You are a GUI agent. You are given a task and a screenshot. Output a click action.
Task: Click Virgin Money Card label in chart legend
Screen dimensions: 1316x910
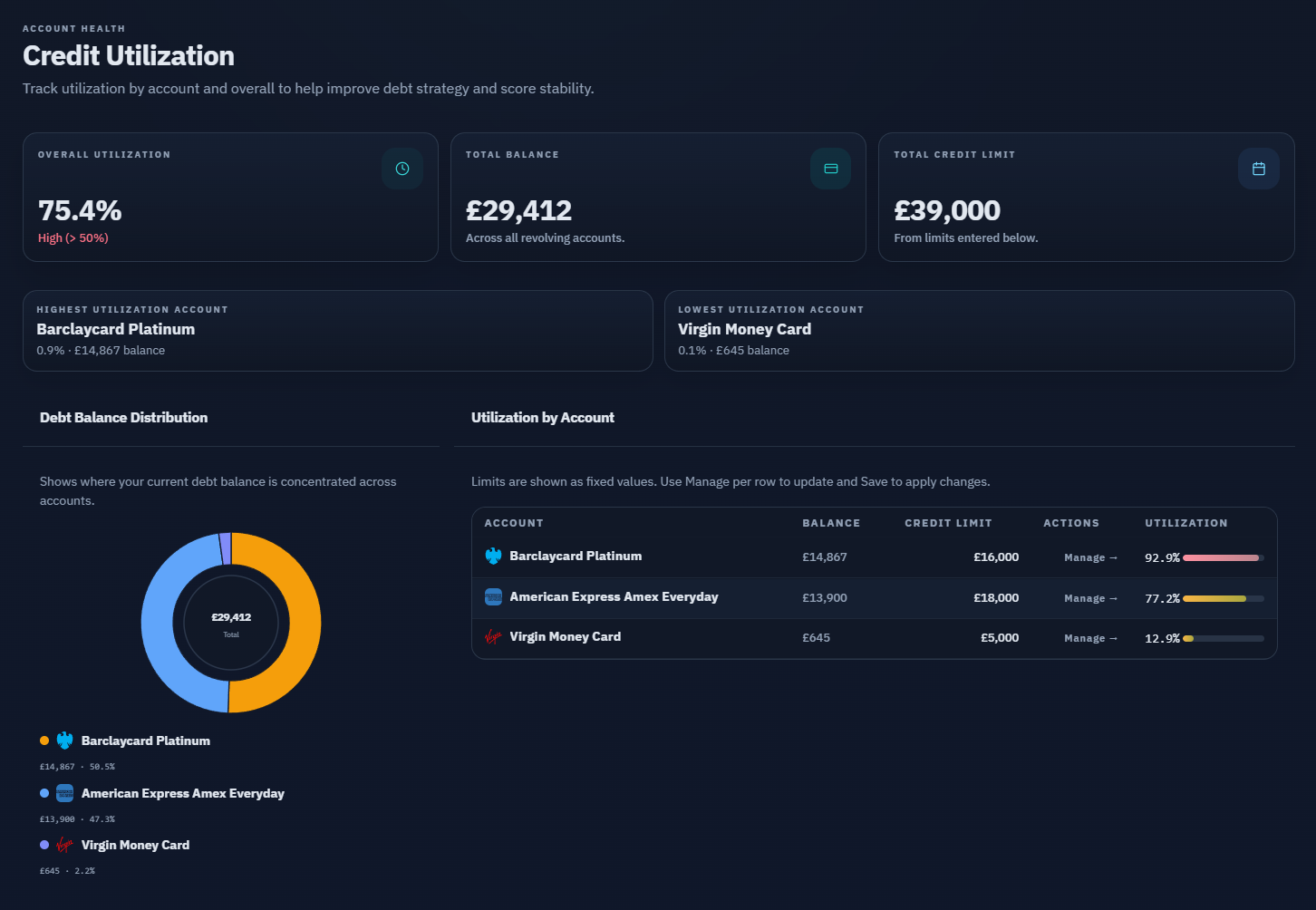point(135,845)
